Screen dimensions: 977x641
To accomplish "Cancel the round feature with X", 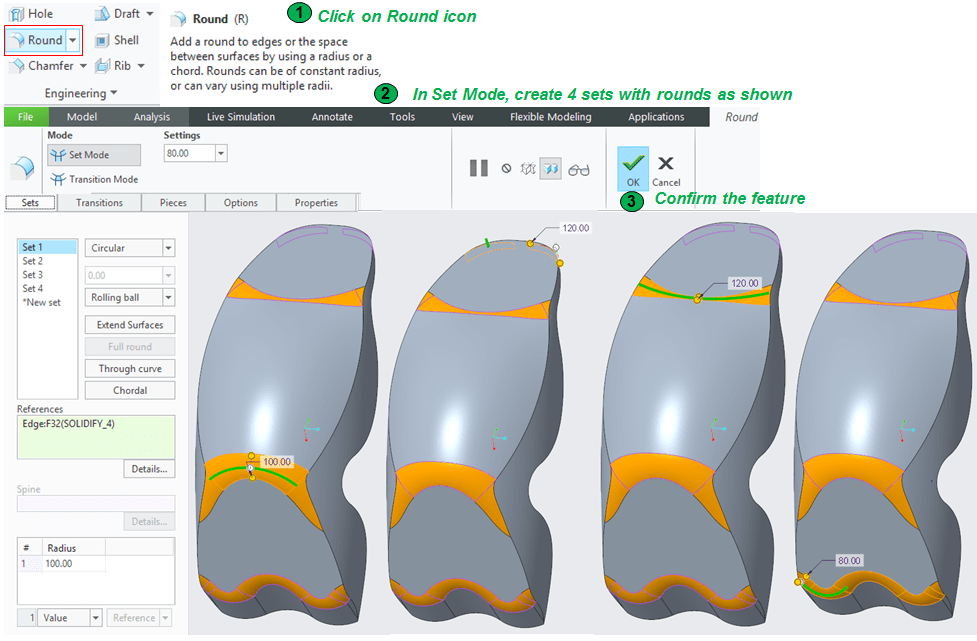I will 666,166.
